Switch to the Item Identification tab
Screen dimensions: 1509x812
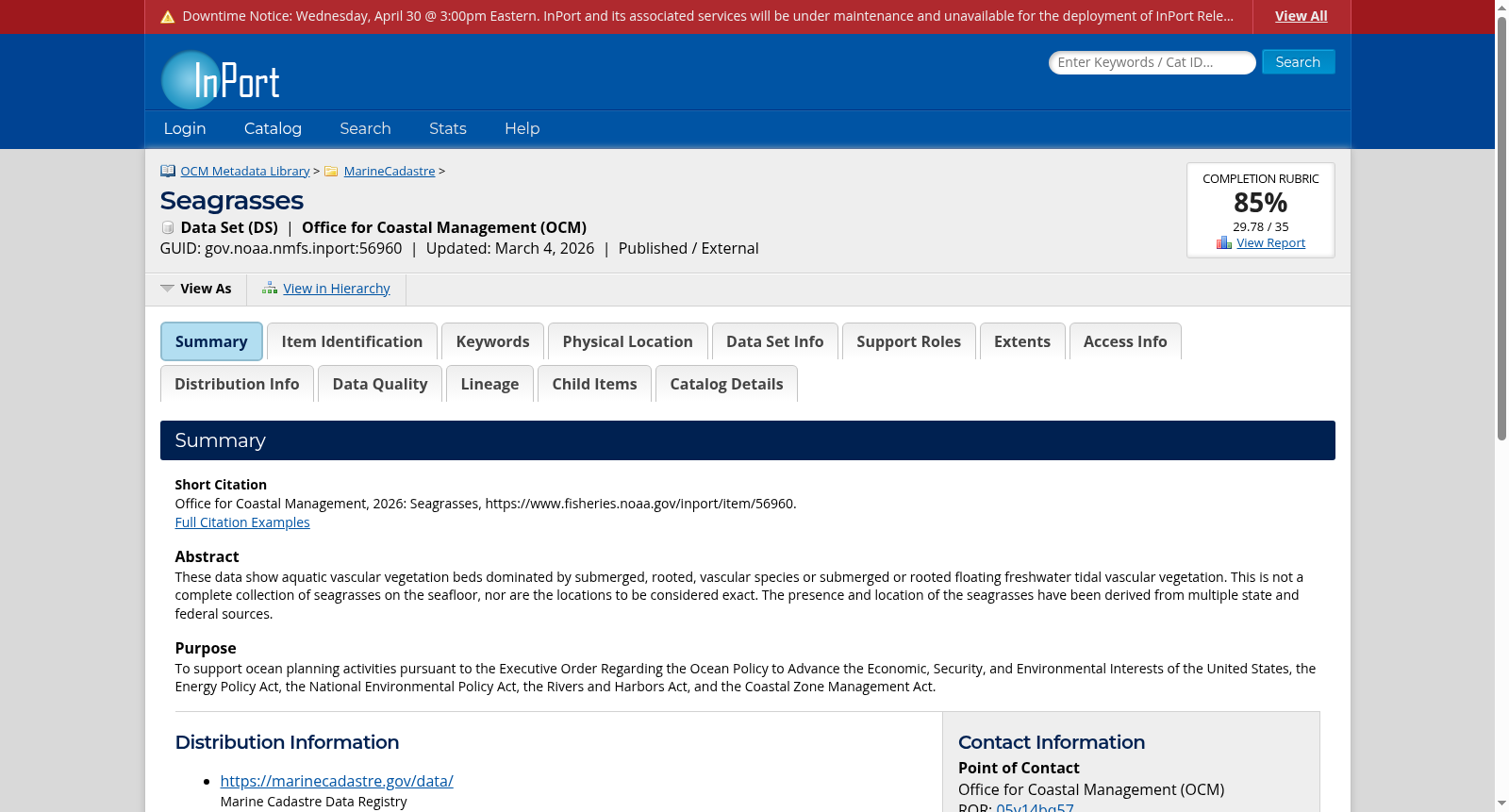pyautogui.click(x=352, y=341)
